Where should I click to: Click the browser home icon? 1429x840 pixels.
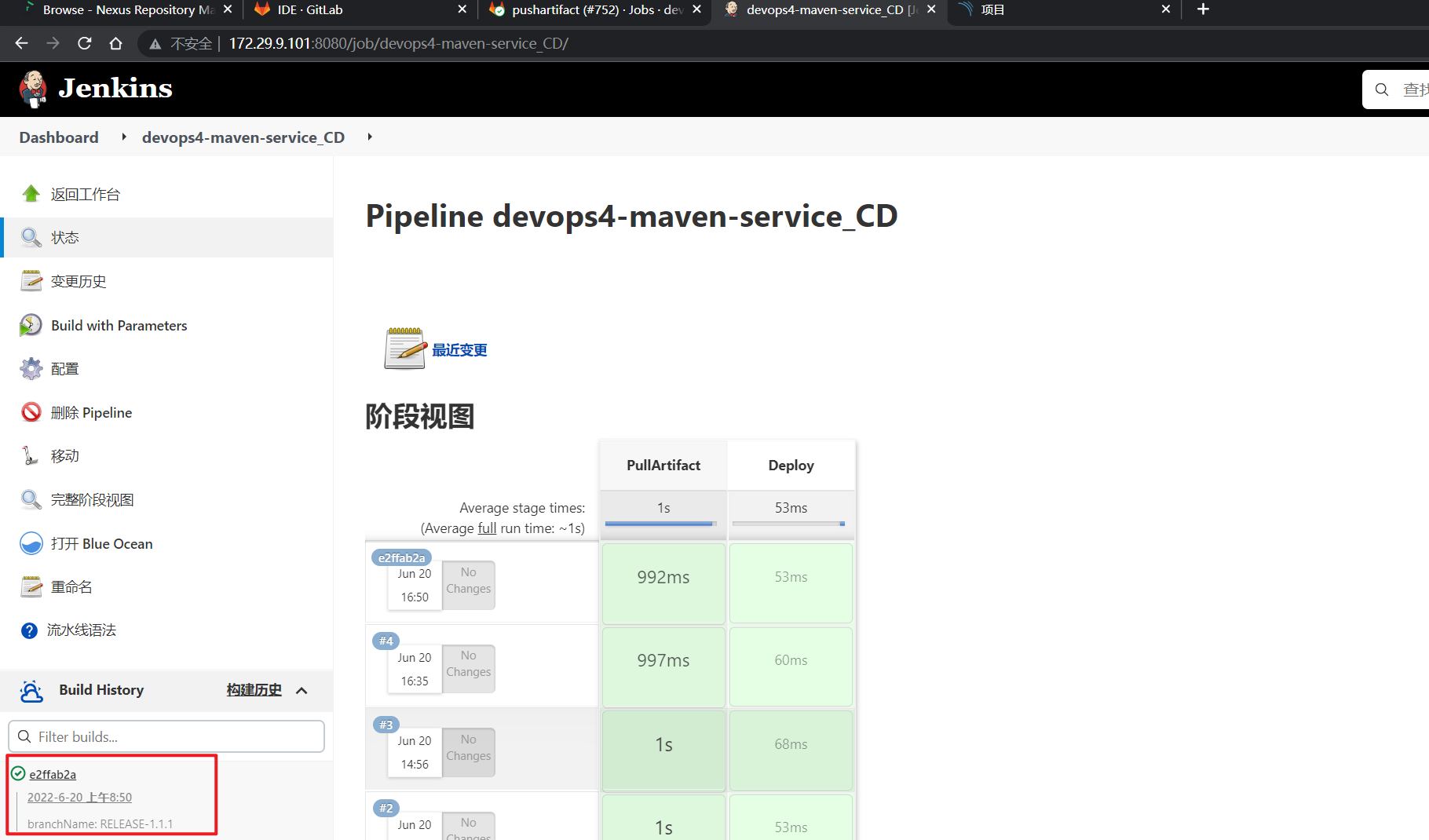coord(116,43)
